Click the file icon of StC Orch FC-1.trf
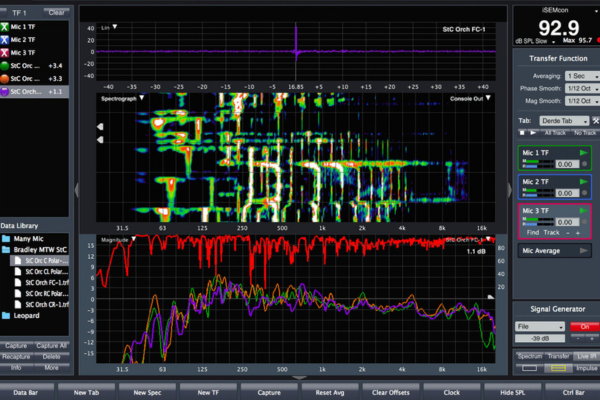 (x=18, y=282)
